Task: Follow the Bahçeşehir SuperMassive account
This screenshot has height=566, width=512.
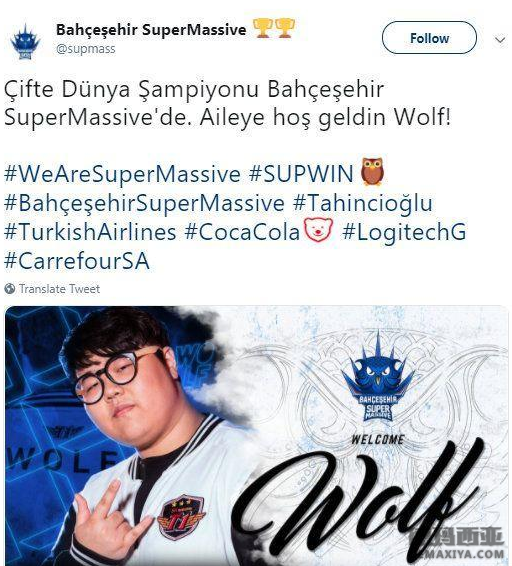Action: pyautogui.click(x=429, y=38)
